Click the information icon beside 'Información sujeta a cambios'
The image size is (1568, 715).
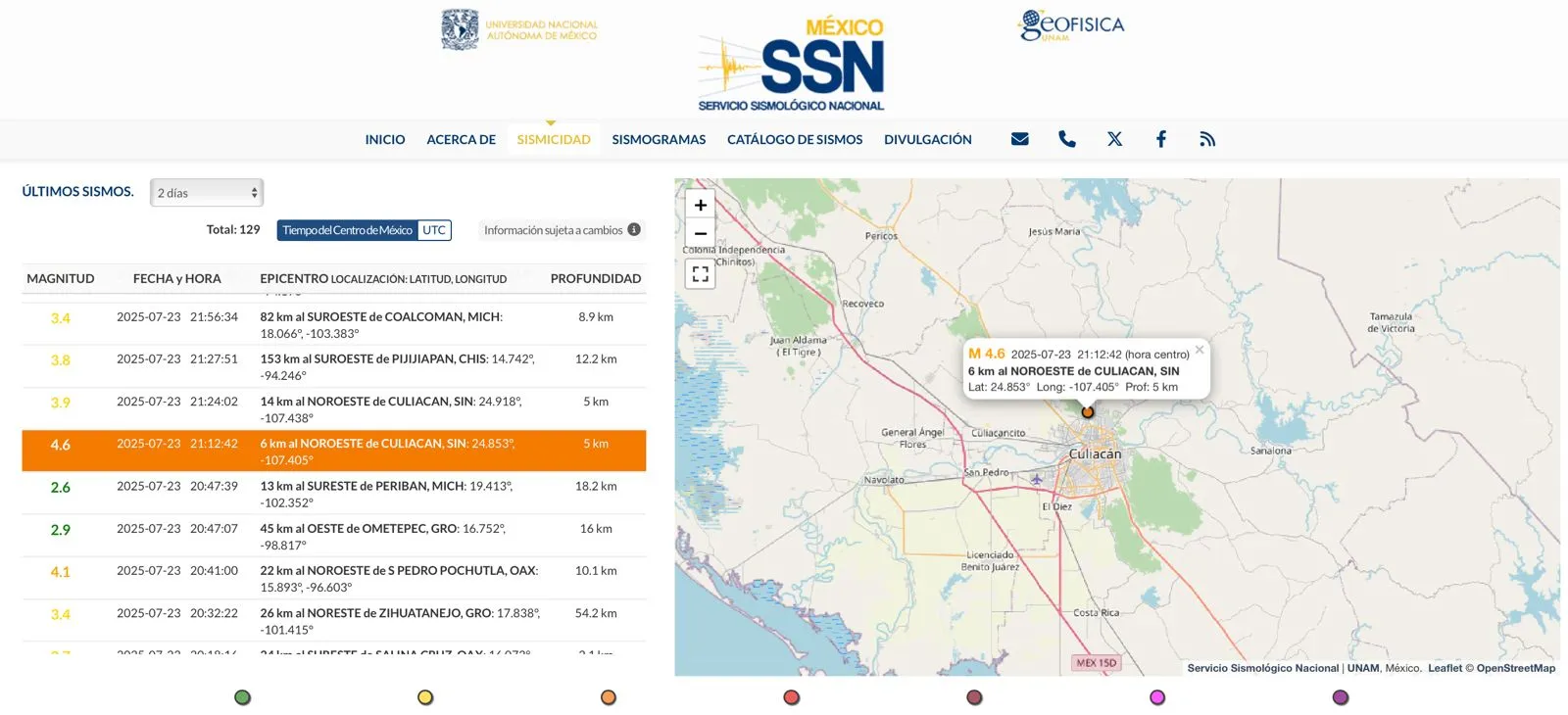coord(634,229)
